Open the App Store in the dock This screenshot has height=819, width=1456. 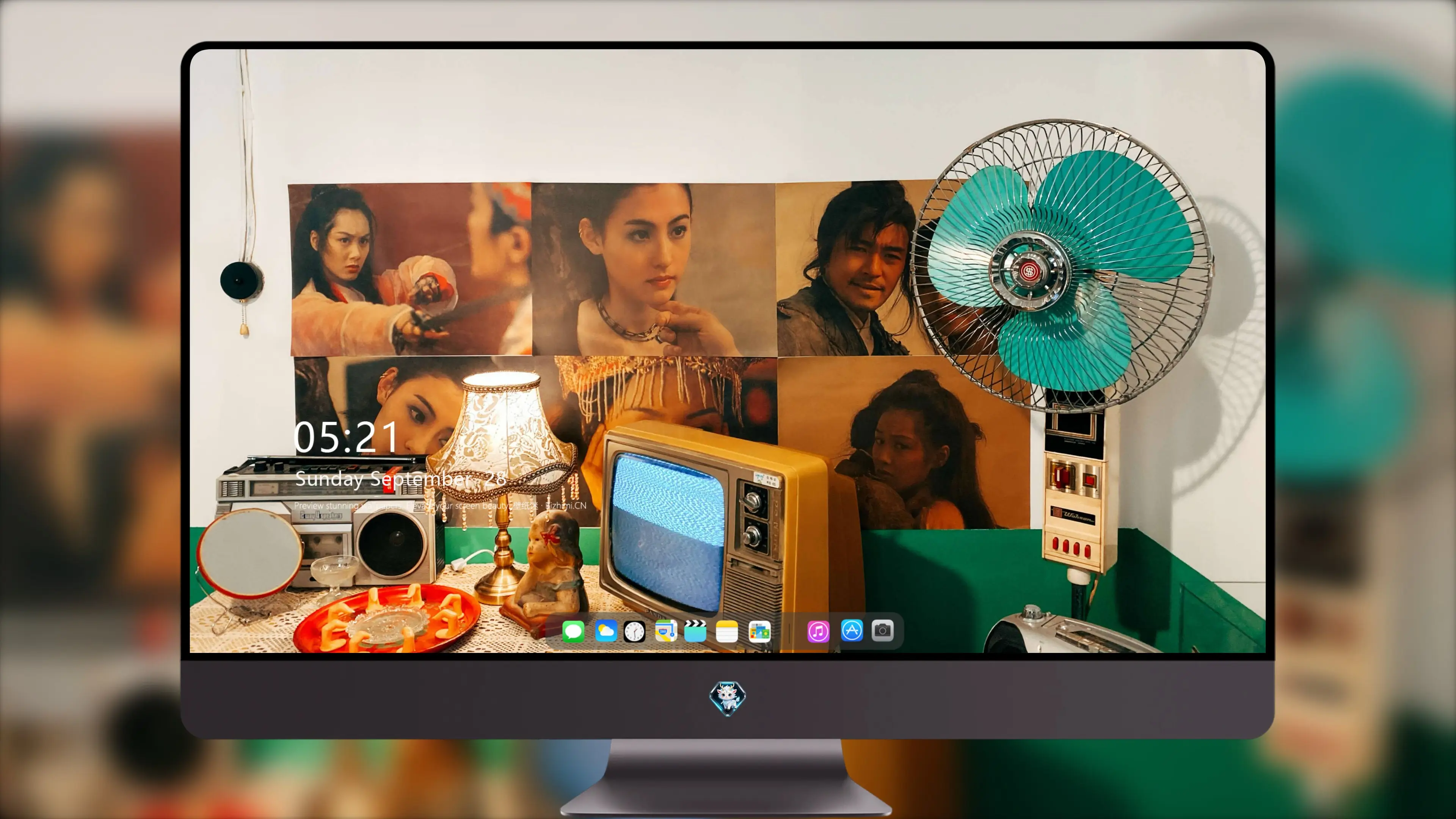coord(852,630)
